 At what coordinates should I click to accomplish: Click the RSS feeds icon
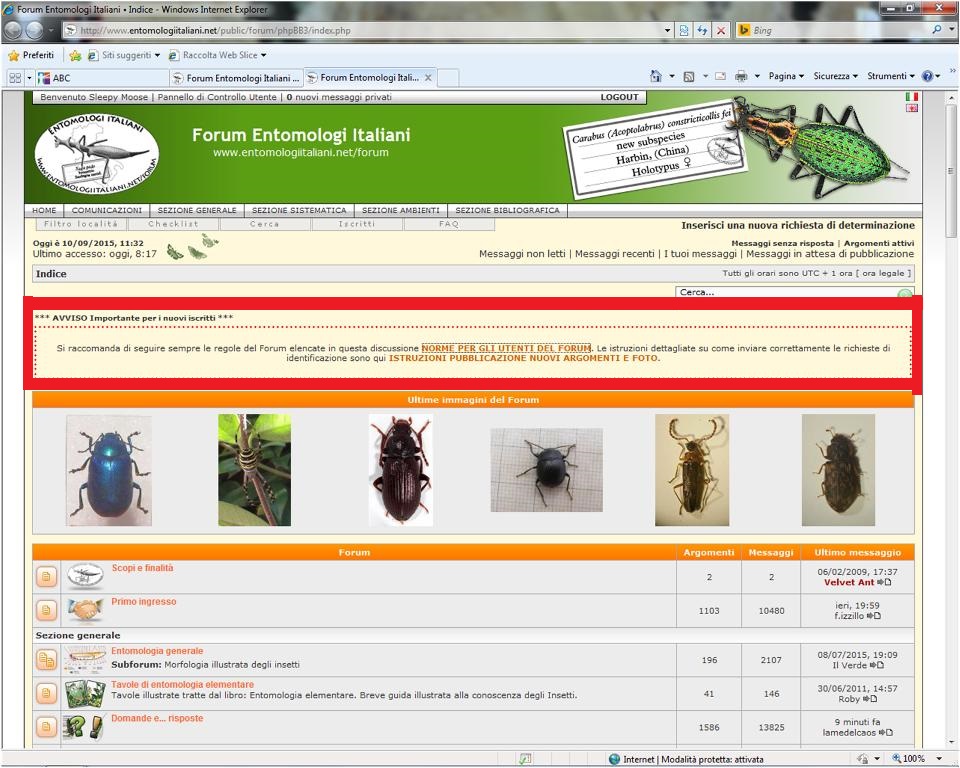click(x=689, y=77)
